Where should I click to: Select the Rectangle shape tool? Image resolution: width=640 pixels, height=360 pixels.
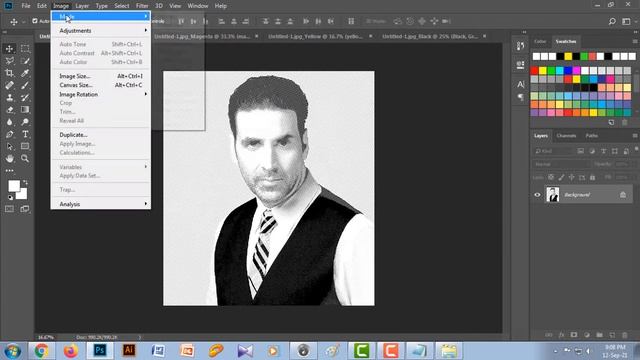25,147
